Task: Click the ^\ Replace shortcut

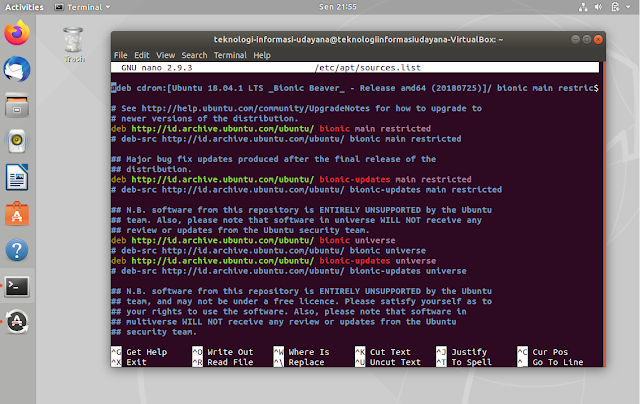Action: [299, 362]
